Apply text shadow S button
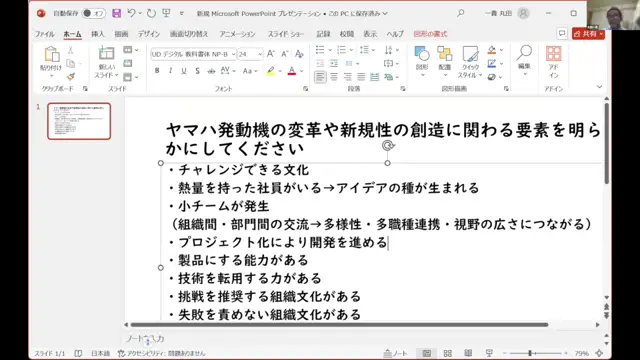640x360 pixels. [x=198, y=71]
